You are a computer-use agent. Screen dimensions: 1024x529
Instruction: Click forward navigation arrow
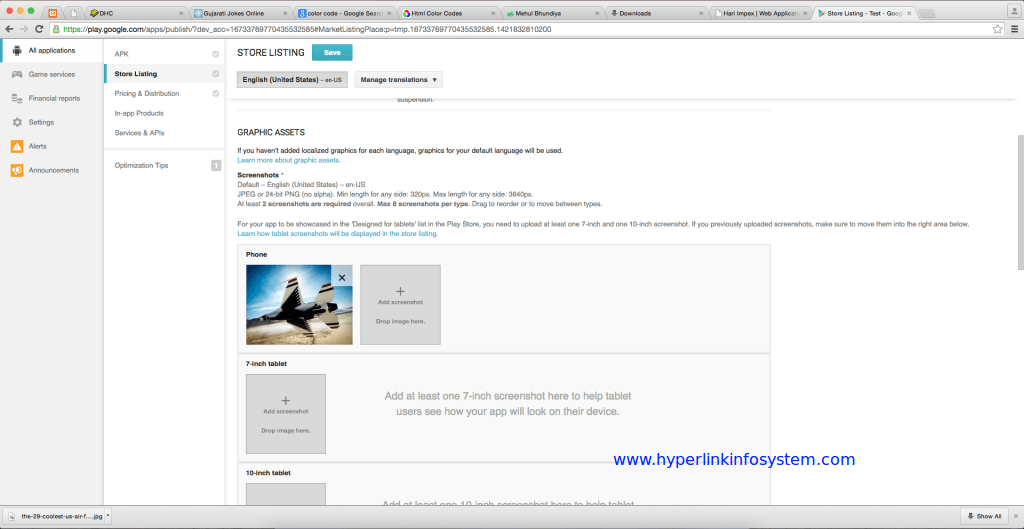24,29
